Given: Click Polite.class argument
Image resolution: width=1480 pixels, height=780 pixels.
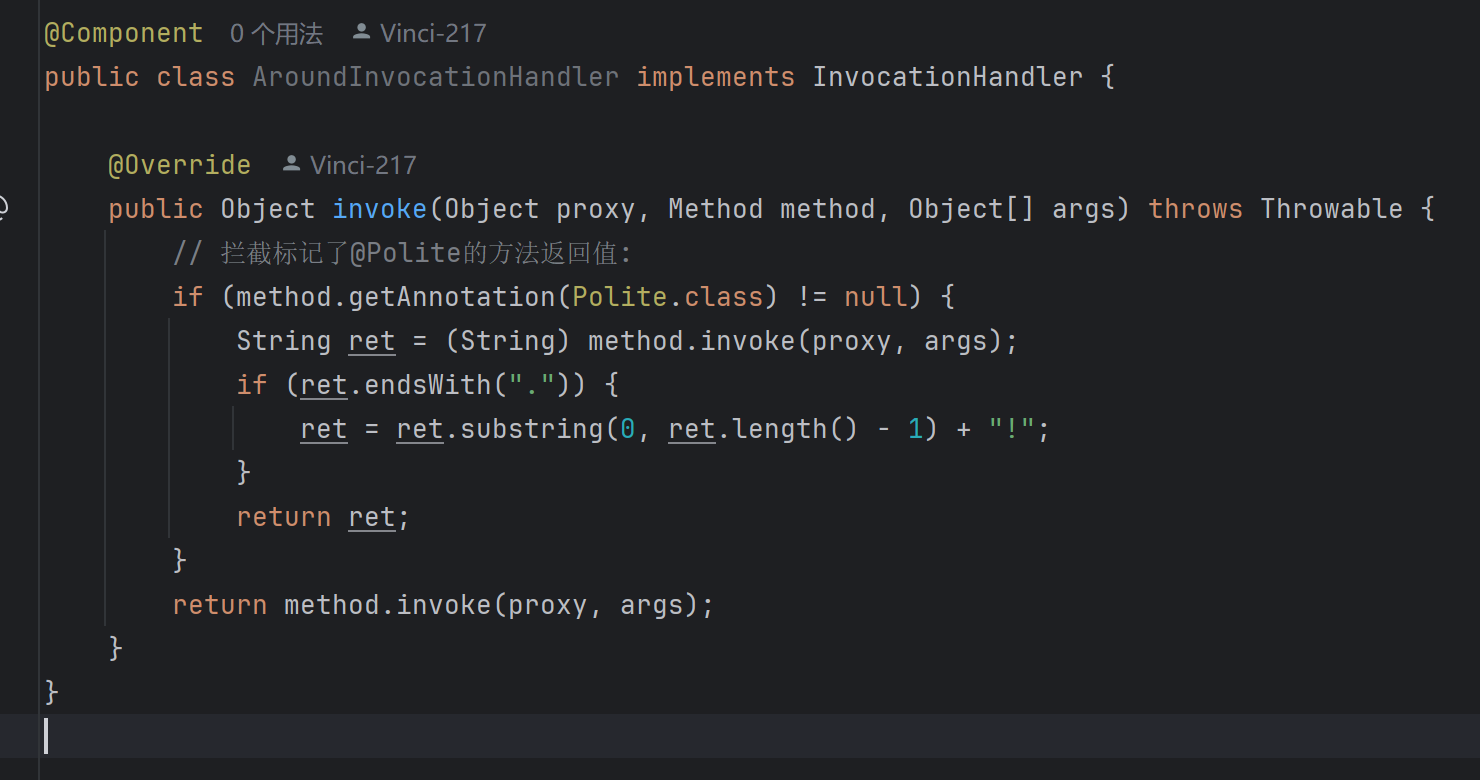Looking at the screenshot, I should (668, 297).
